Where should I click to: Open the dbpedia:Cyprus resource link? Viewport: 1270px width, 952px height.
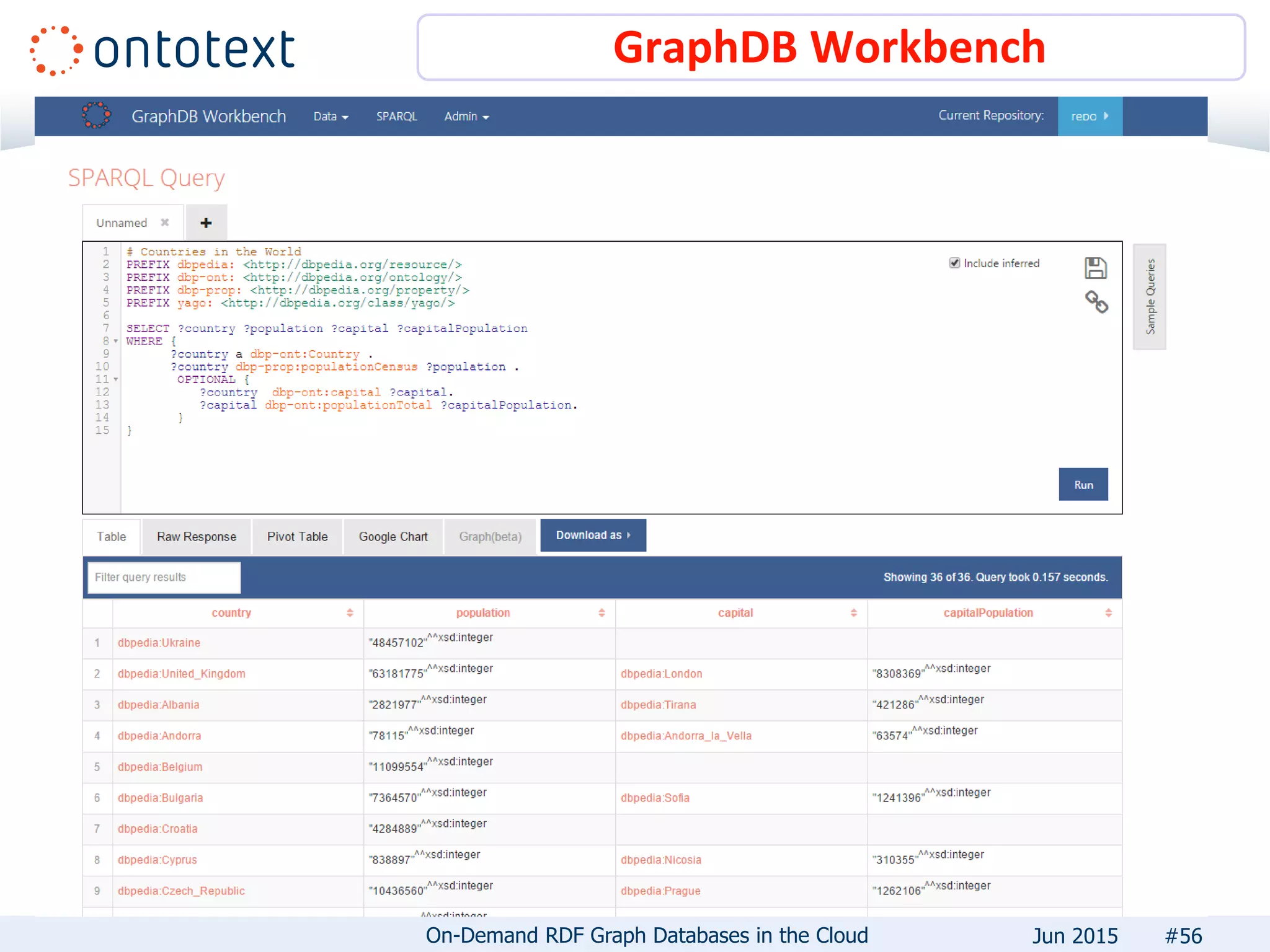tap(157, 860)
